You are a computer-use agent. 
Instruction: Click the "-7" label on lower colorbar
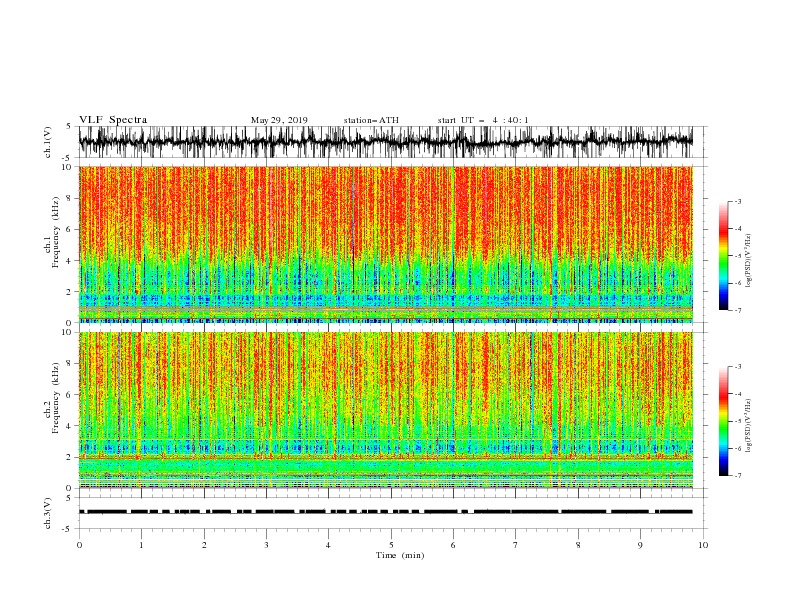pyautogui.click(x=738, y=475)
